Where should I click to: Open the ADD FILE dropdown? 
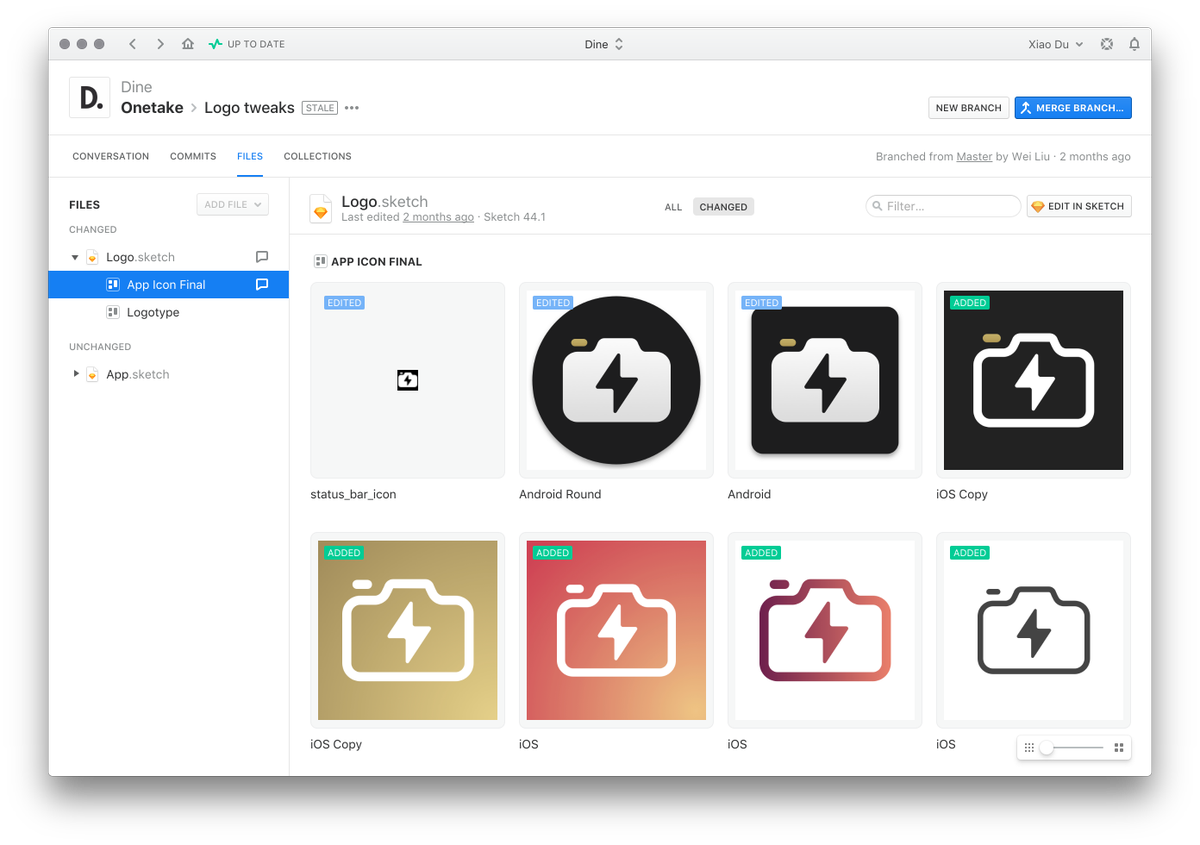pos(233,205)
